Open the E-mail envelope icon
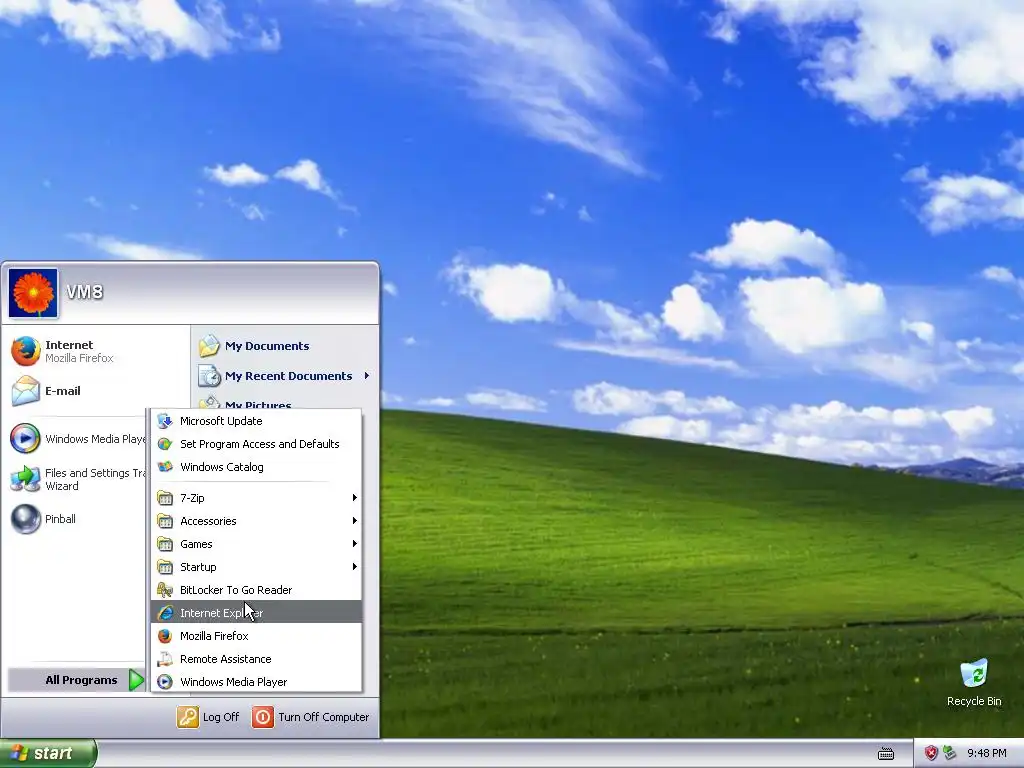 pos(26,391)
